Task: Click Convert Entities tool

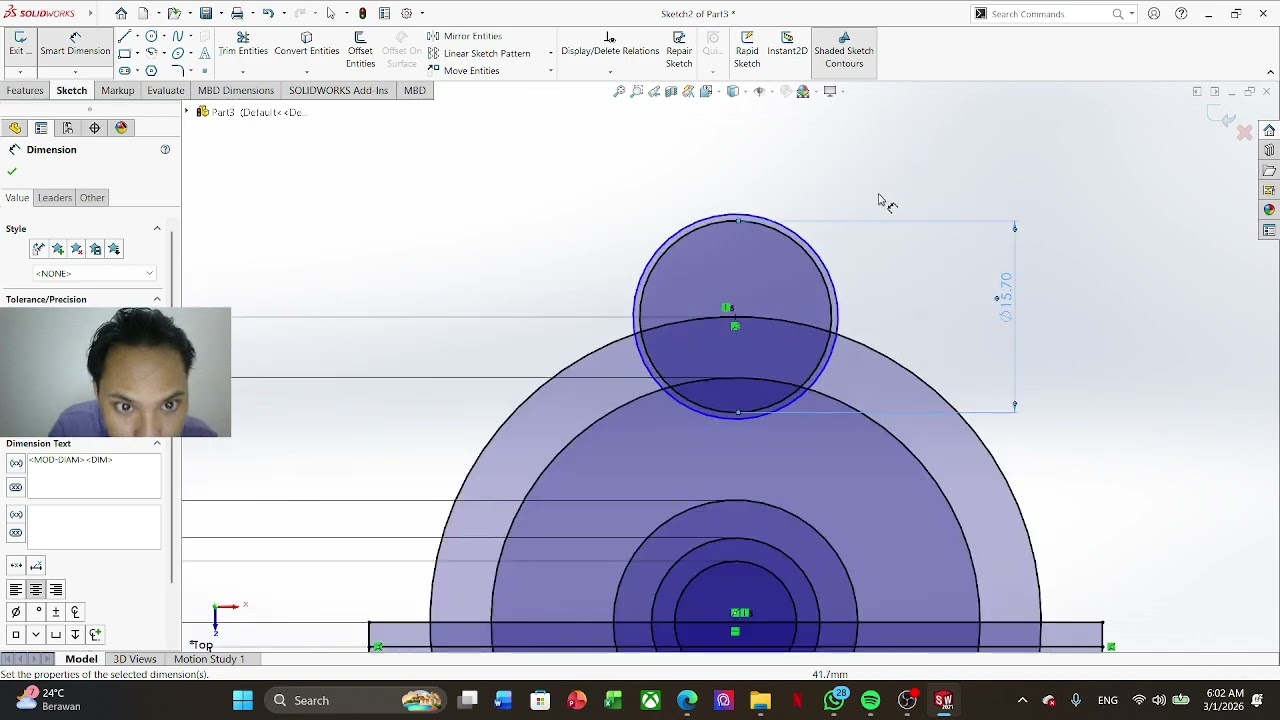Action: [x=307, y=44]
